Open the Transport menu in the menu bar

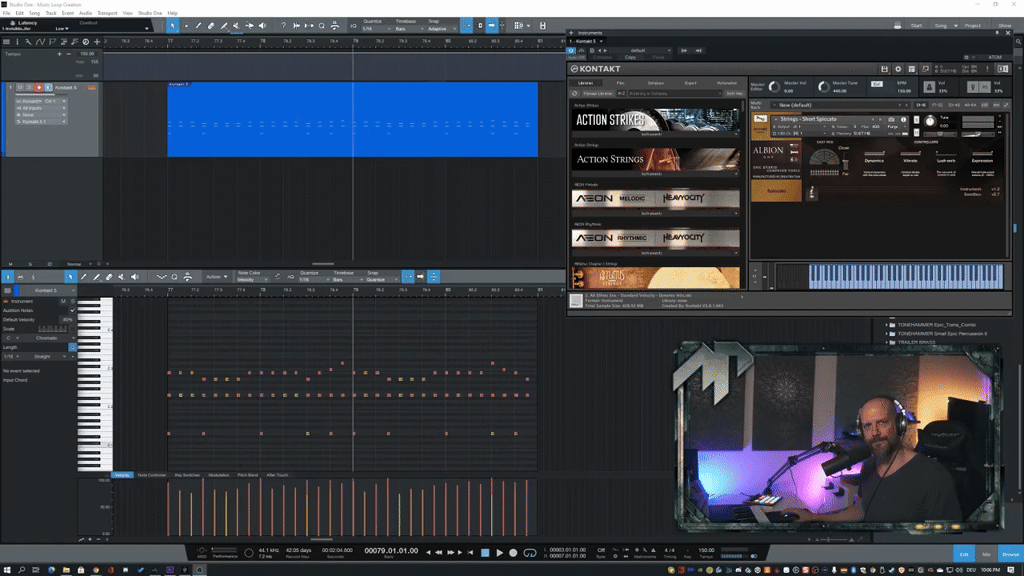pos(106,13)
